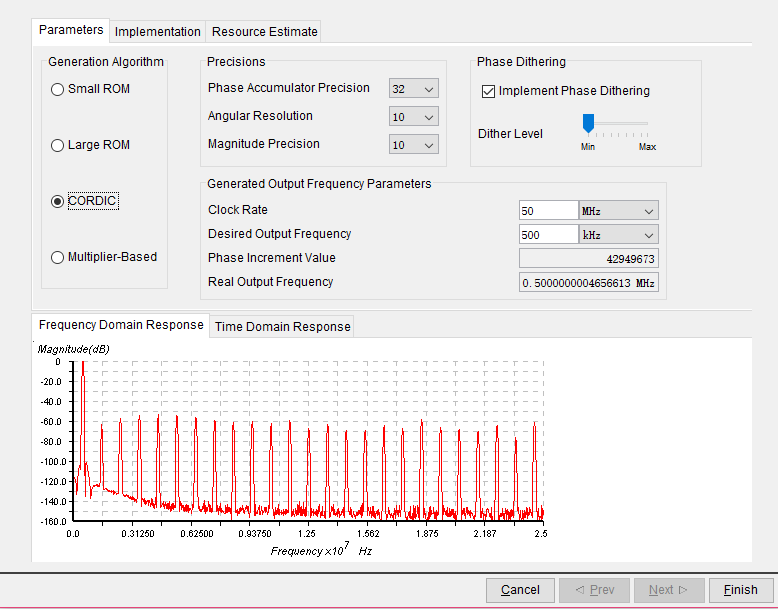
Task: Show the Time Domain Response tab
Action: point(282,326)
